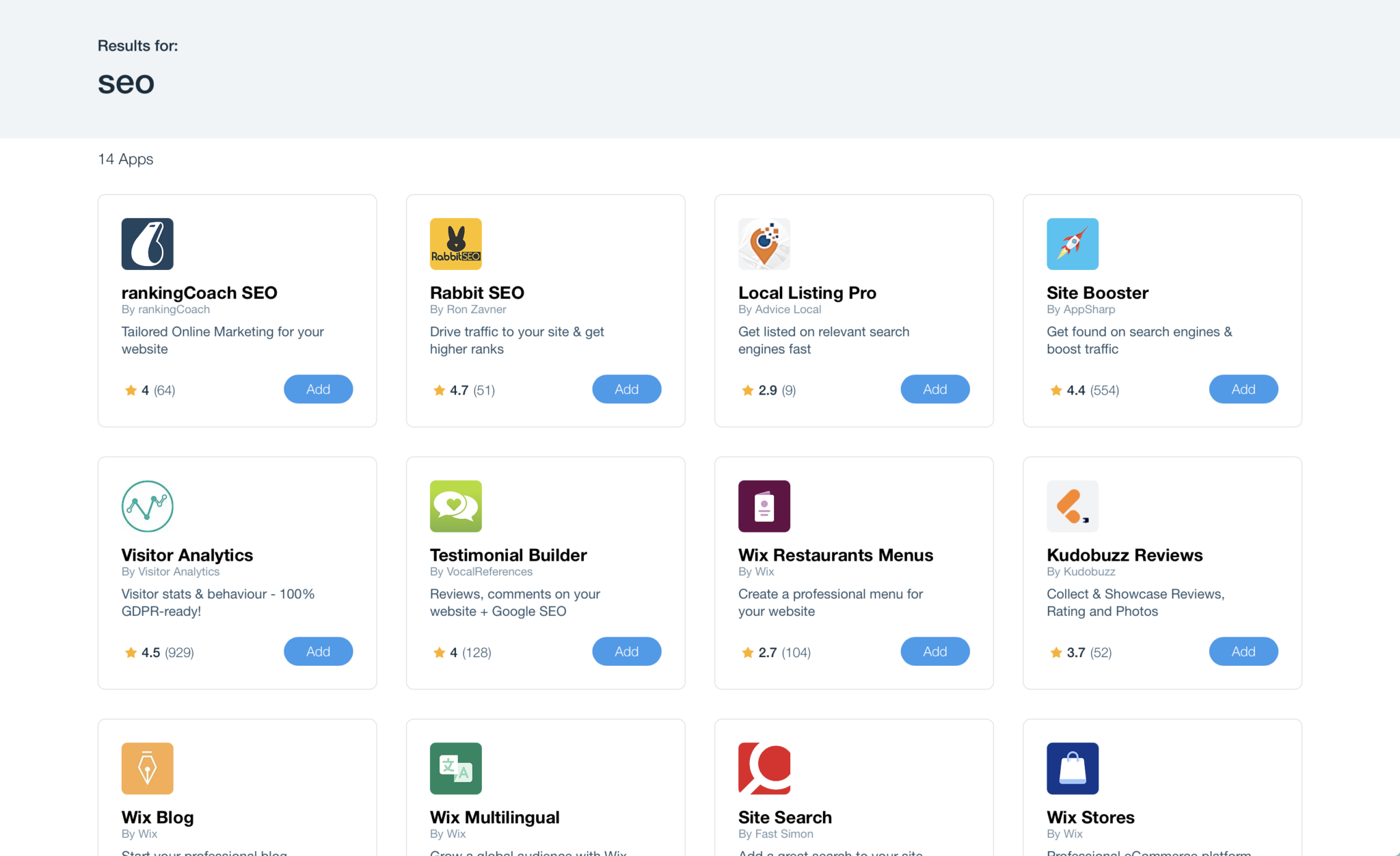Open the Wix Restaurants Menus title
The width and height of the screenshot is (1400, 856).
click(835, 555)
